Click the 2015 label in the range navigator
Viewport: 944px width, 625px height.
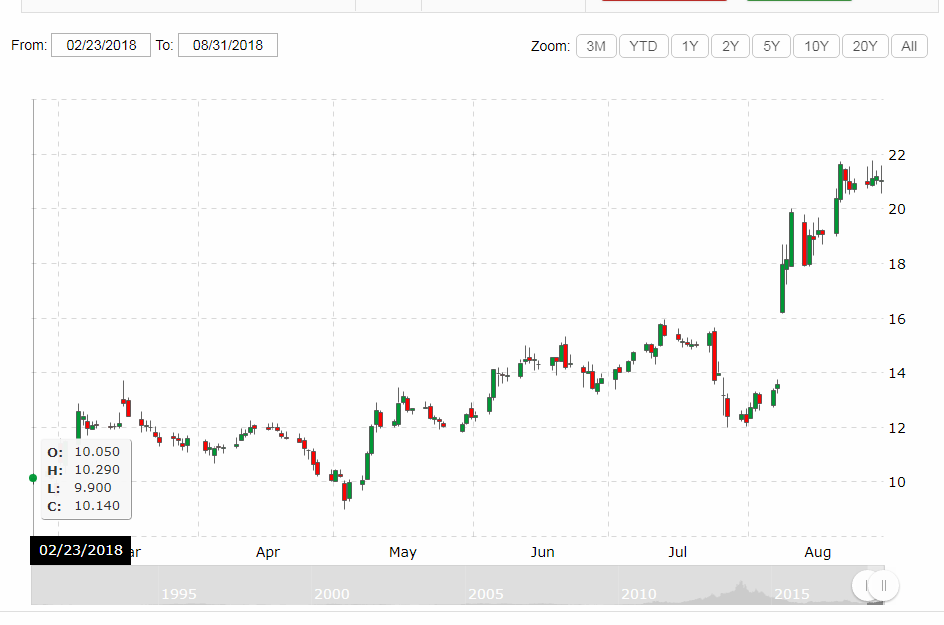(792, 594)
